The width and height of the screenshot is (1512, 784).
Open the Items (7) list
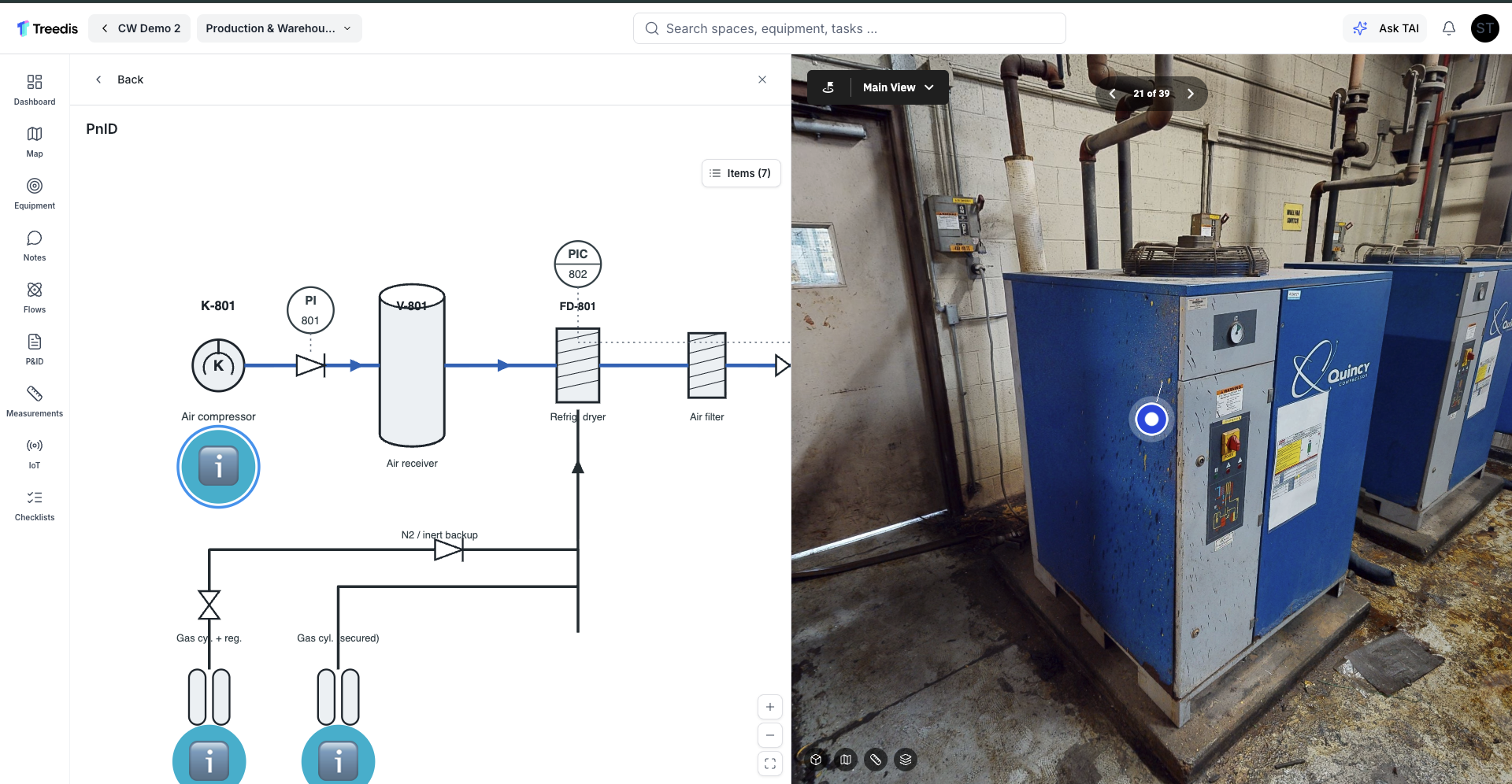tap(740, 173)
